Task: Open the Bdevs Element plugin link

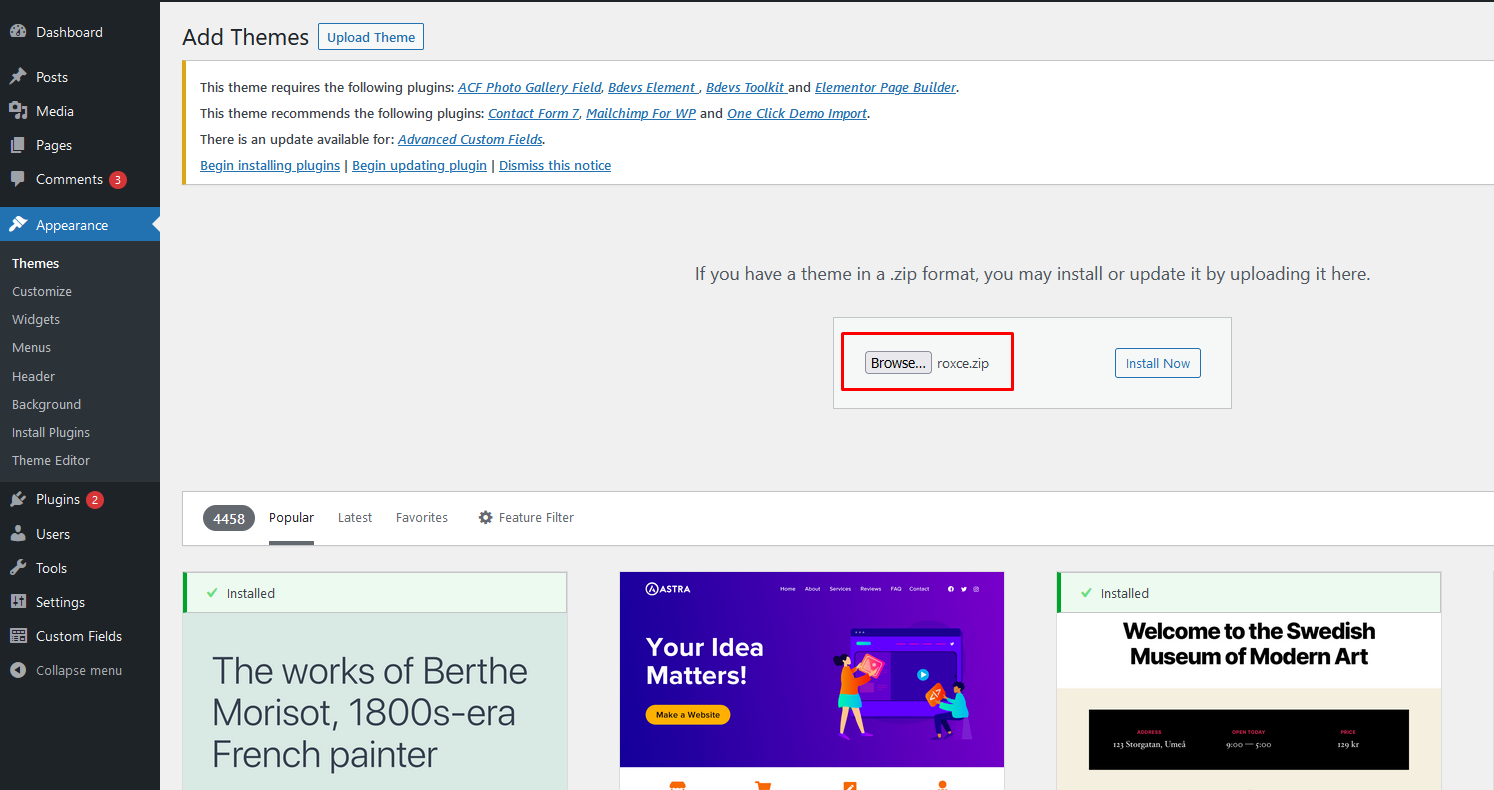Action: [652, 87]
